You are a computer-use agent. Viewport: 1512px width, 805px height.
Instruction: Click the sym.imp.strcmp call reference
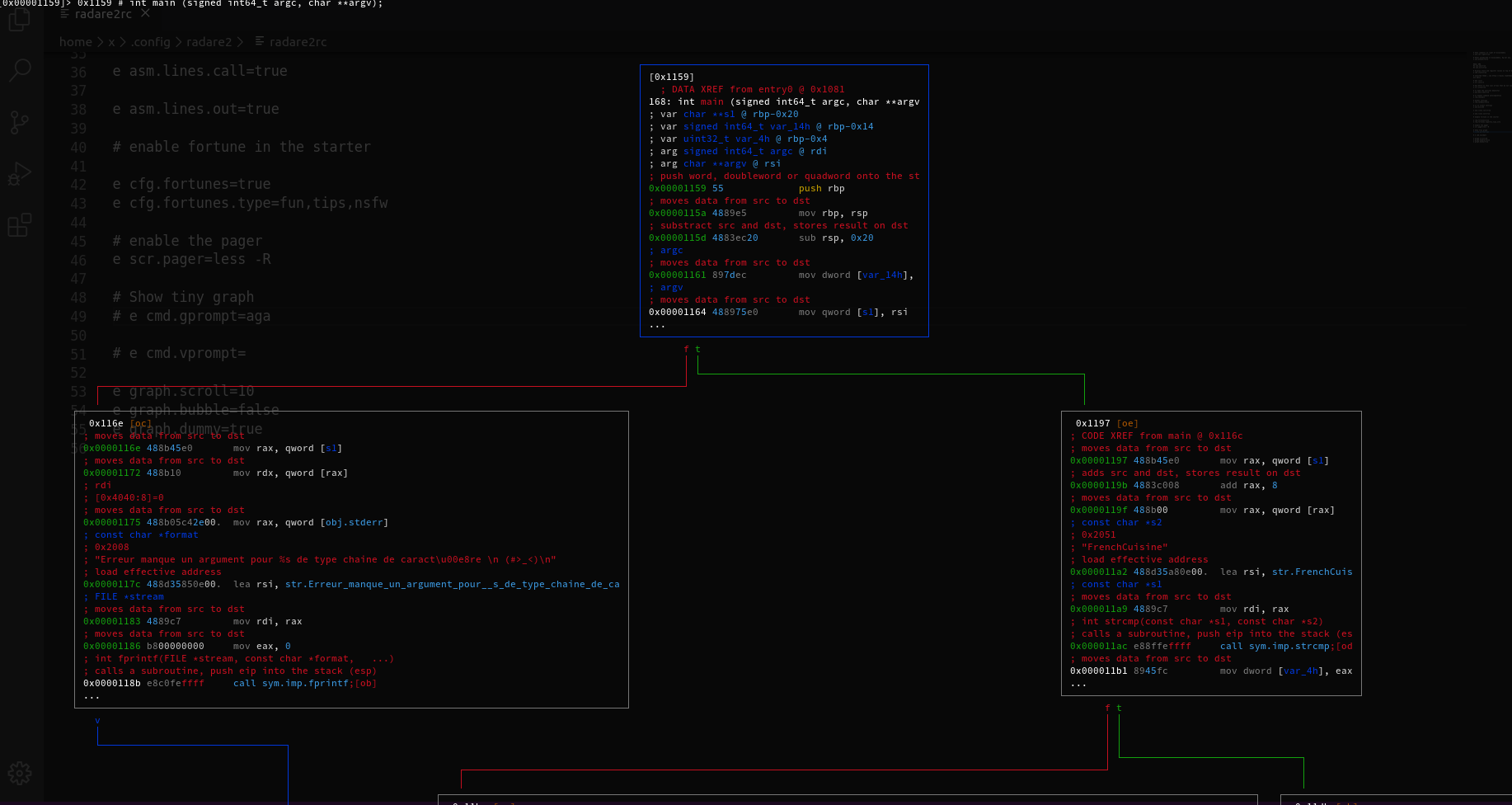click(x=1289, y=646)
